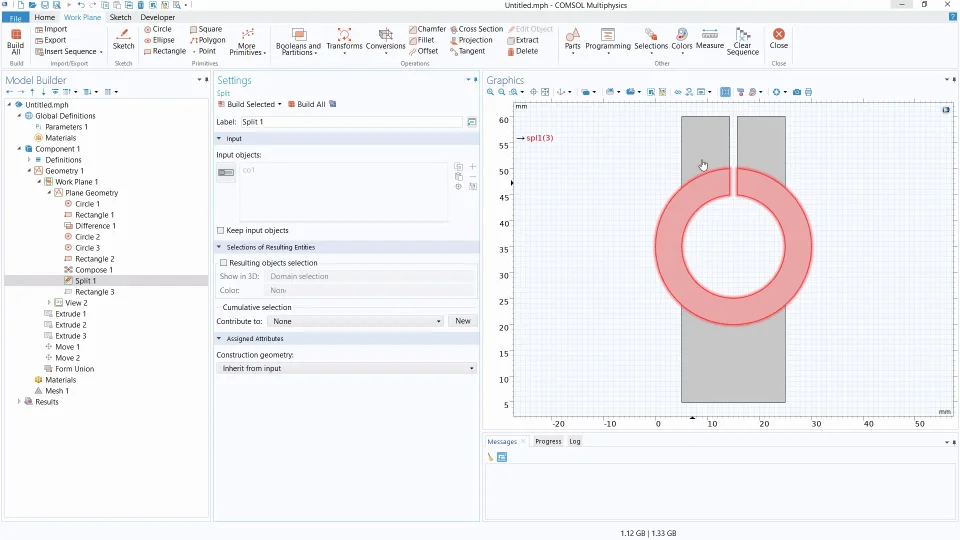
Task: Enable Keep input objects checkbox
Action: [x=221, y=230]
